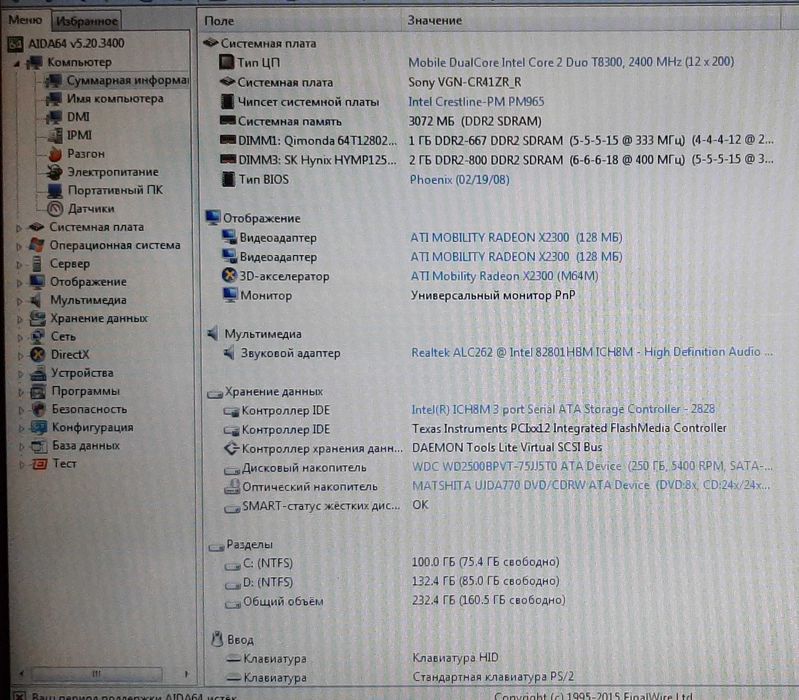The image size is (799, 700).
Task: Open ATI Mobility Radeon X2300 (M64M) link
Action: [504, 276]
